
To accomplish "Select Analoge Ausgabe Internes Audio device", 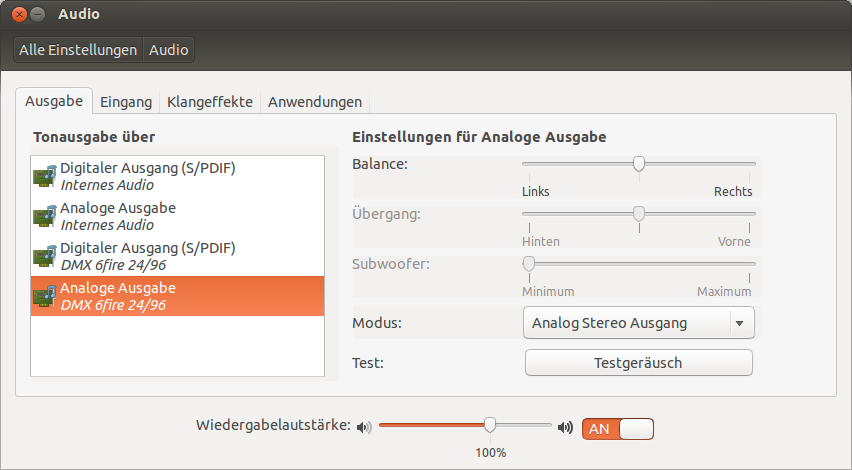I will (118, 216).
